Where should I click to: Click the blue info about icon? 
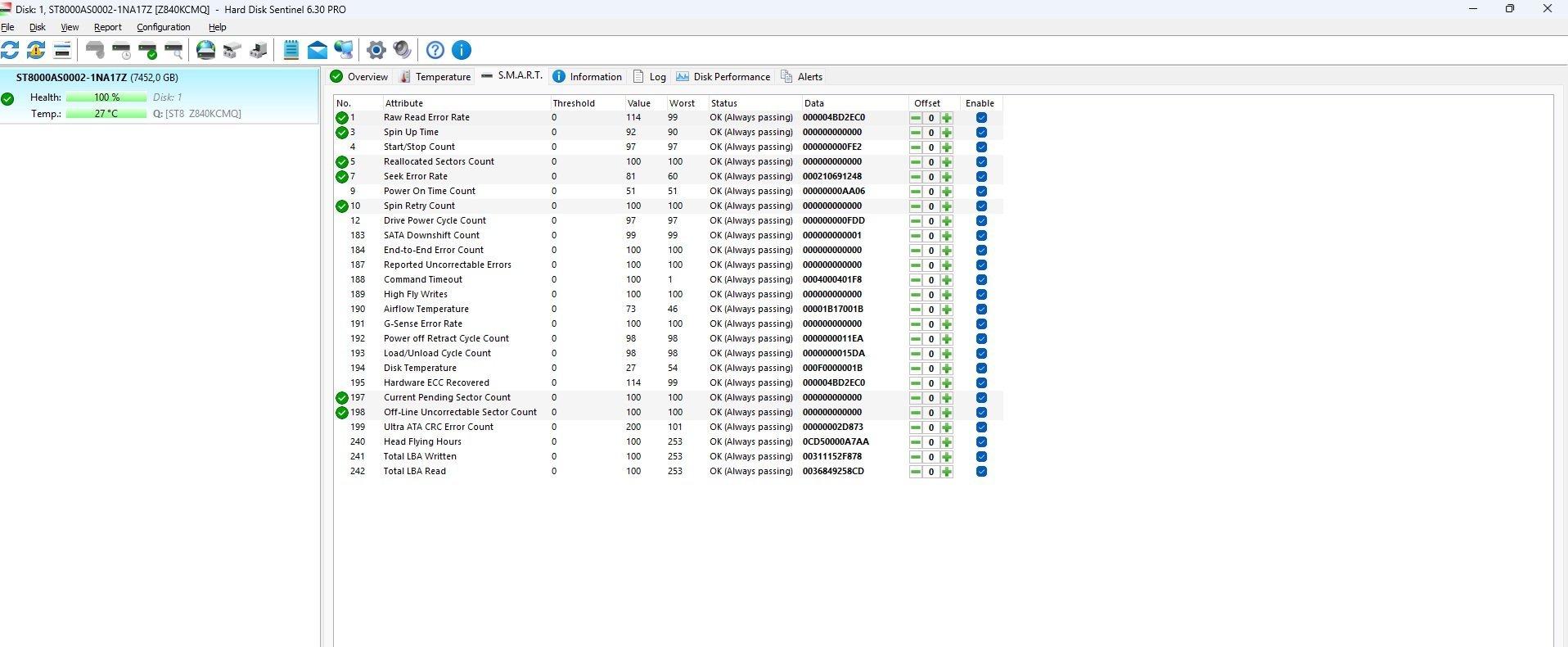point(462,50)
